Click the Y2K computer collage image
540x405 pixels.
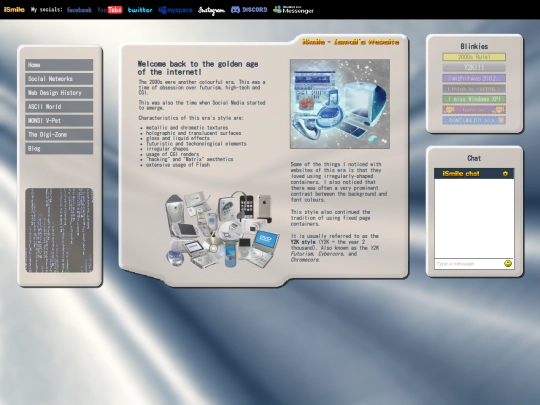click(x=340, y=104)
